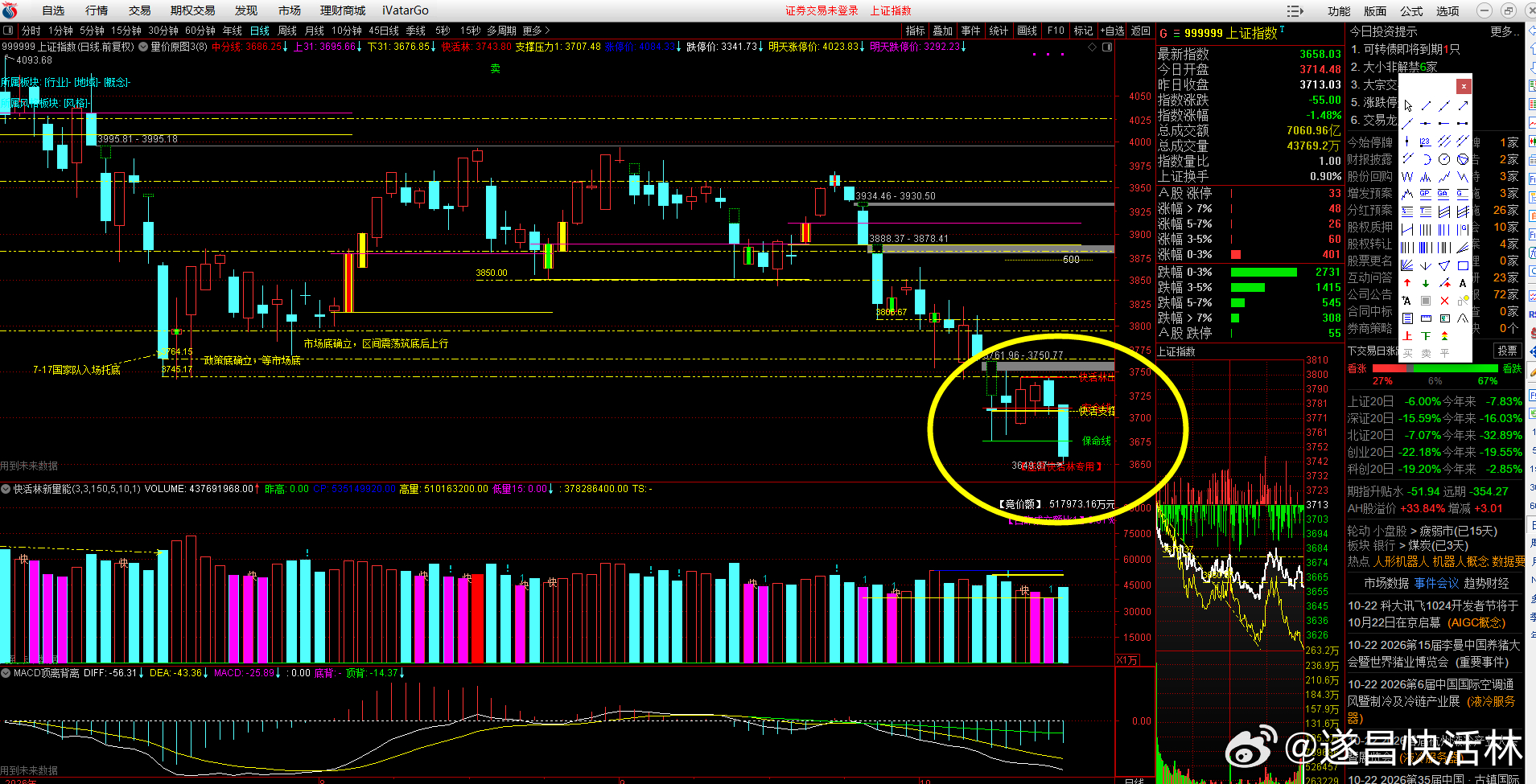Image resolution: width=1536 pixels, height=784 pixels.
Task: Click the 投票 vote button
Action: pyautogui.click(x=1507, y=351)
